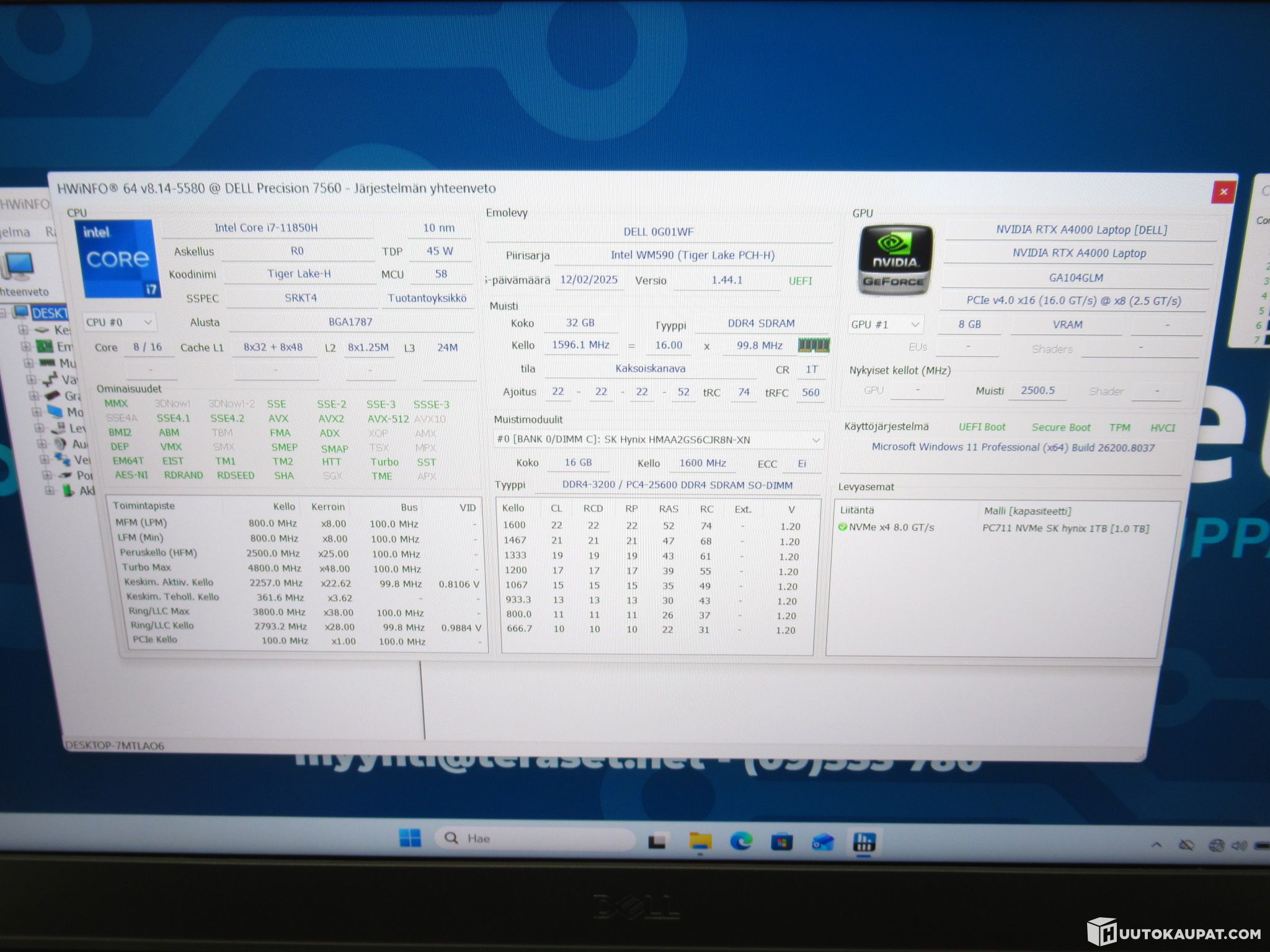Viewport: 1270px width, 952px height.
Task: Click the SRKT4 SSPEC value
Action: [301, 298]
